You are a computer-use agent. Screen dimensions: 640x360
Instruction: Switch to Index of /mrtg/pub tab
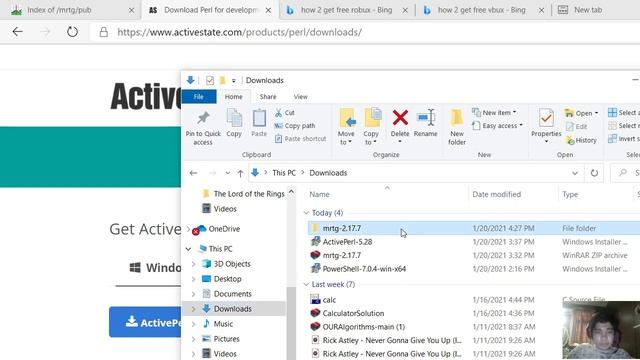[69, 10]
